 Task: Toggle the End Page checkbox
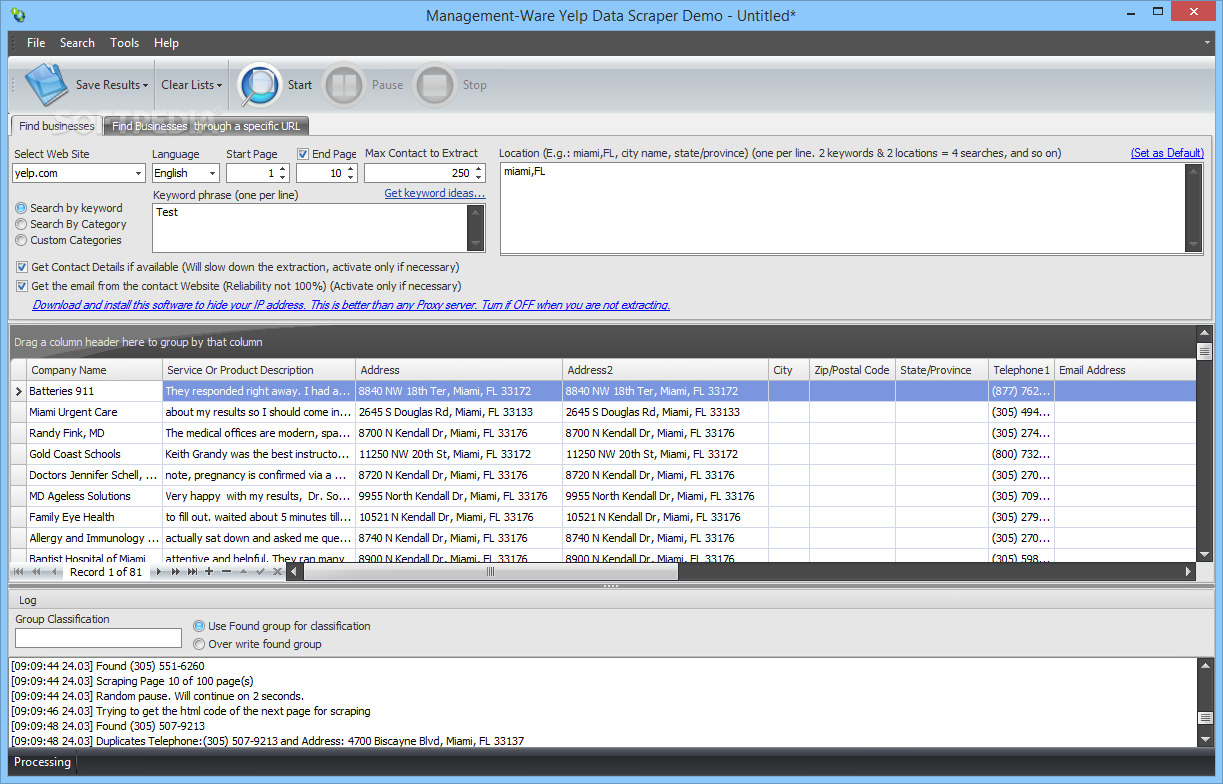[303, 154]
